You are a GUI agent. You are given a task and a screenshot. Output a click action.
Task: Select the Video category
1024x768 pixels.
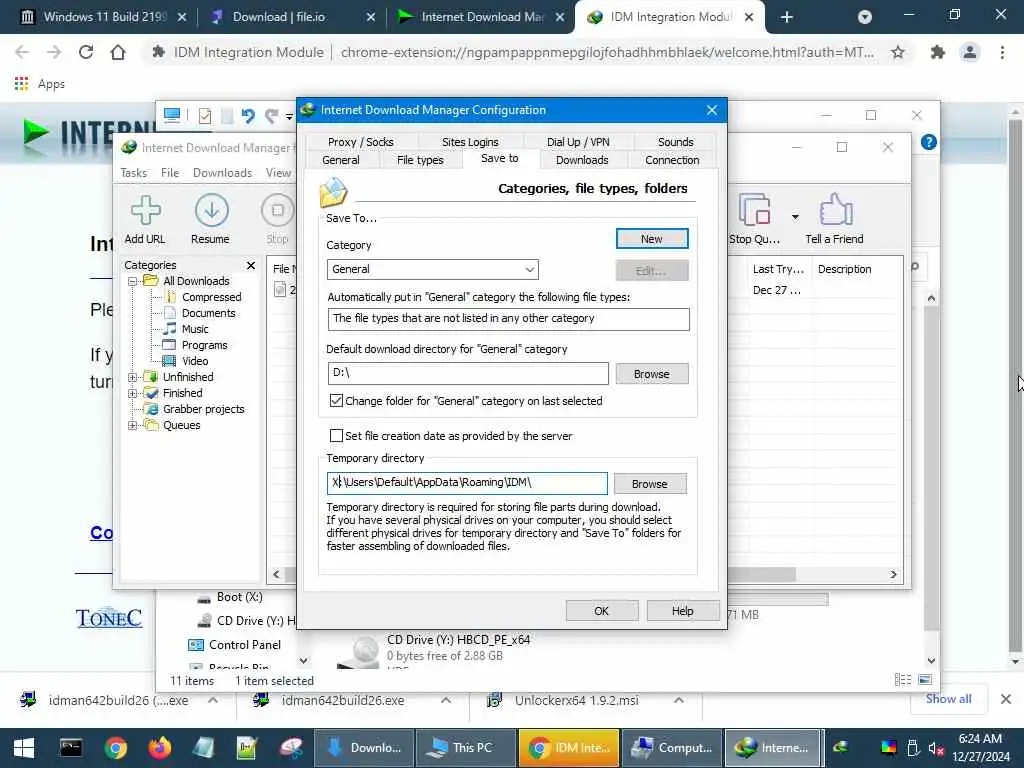tap(195, 361)
